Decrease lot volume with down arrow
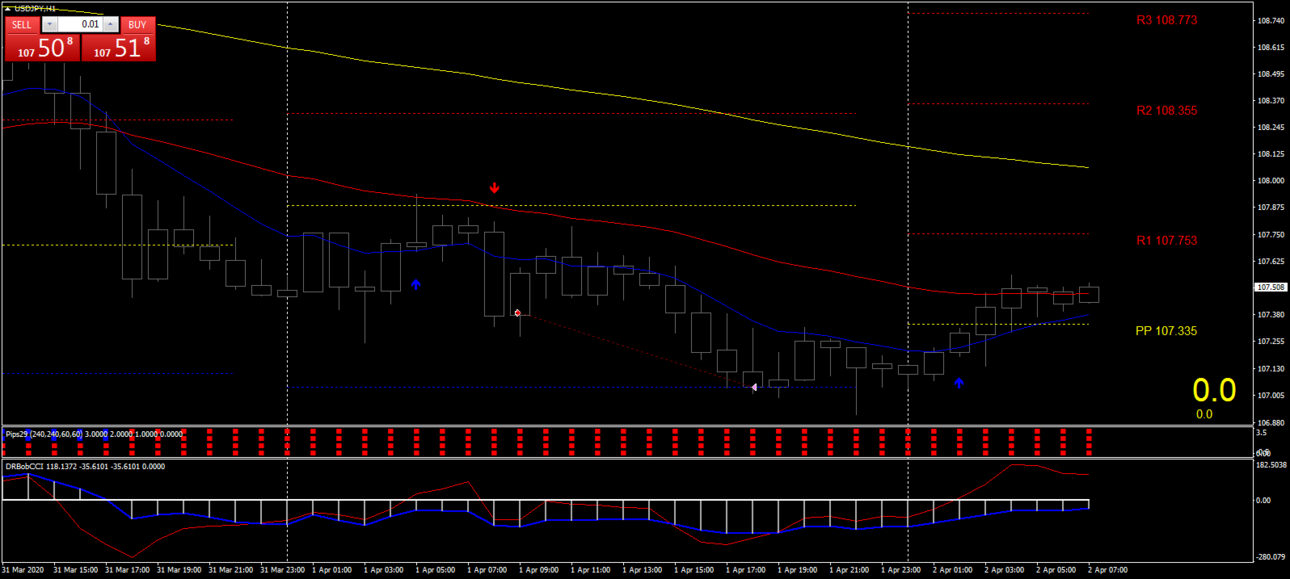This screenshot has height=579, width=1290. click(x=49, y=25)
